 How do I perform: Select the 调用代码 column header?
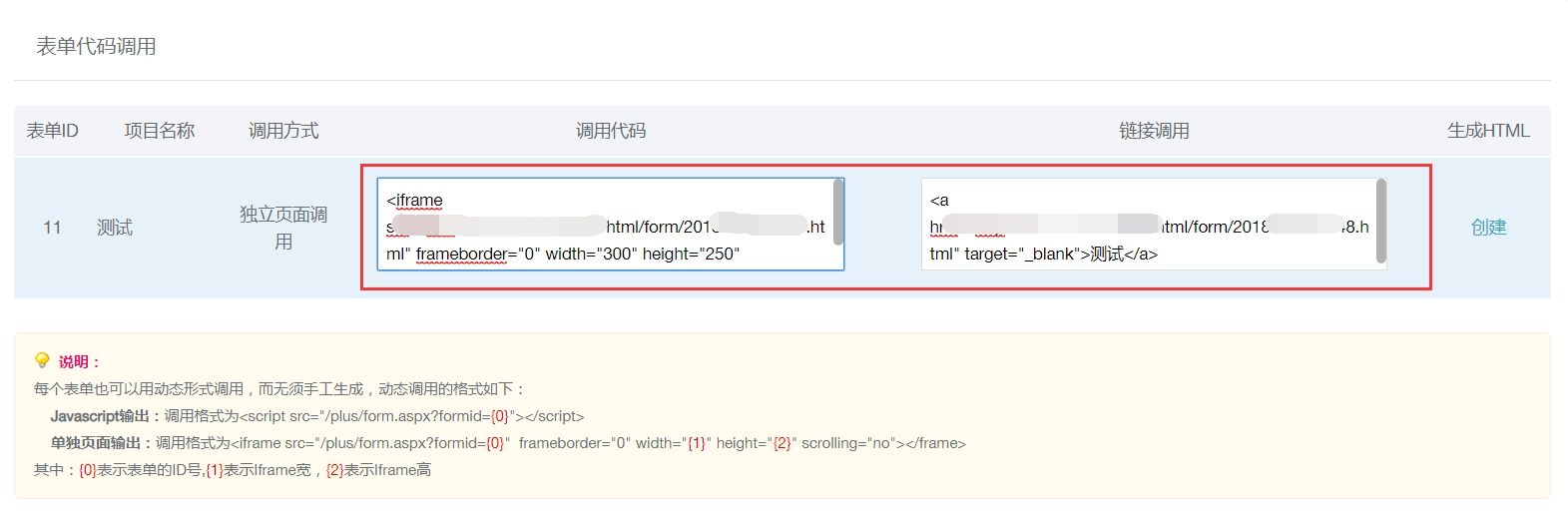(611, 131)
